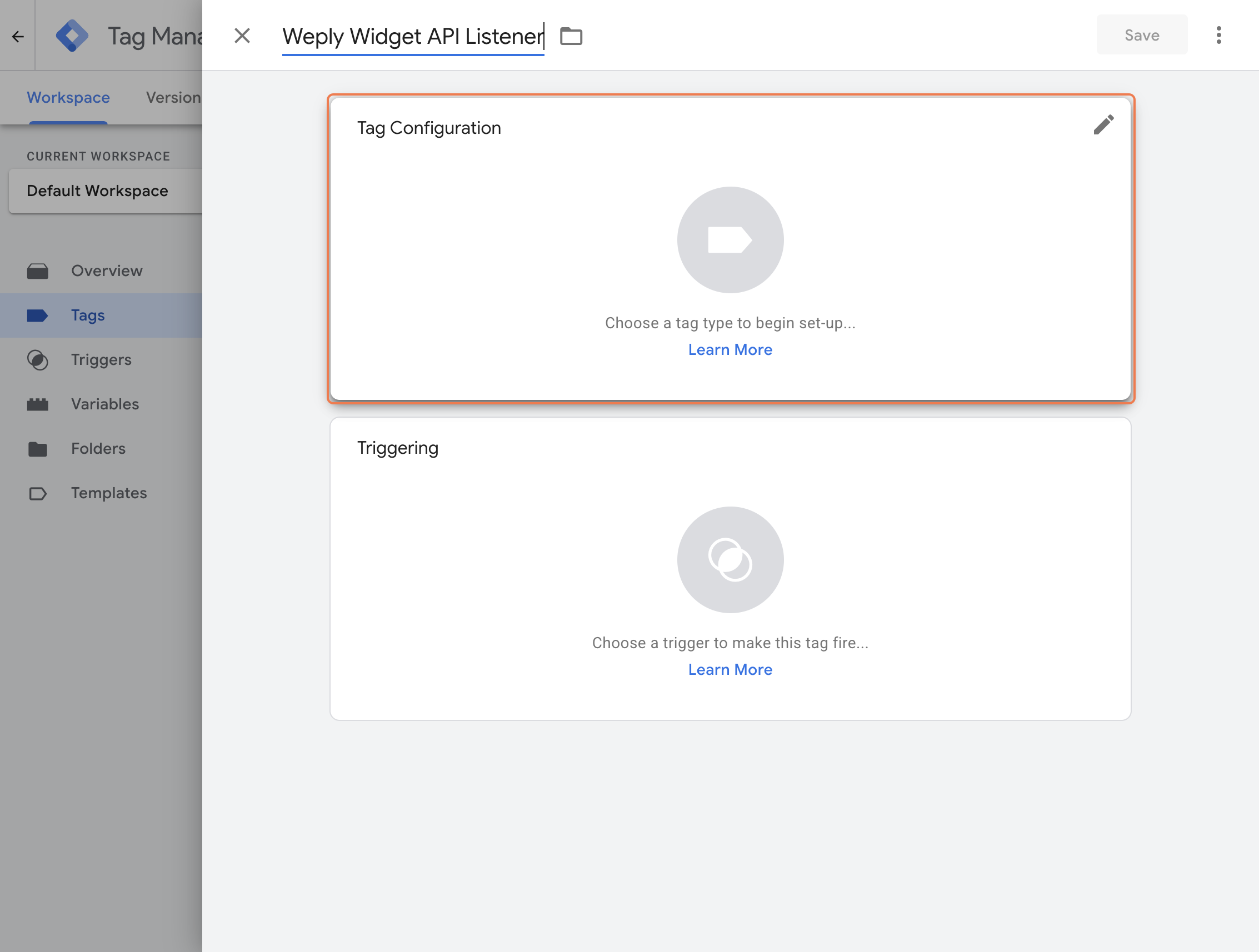Close the tag editor with X icon
This screenshot has width=1259, height=952.
[x=242, y=36]
